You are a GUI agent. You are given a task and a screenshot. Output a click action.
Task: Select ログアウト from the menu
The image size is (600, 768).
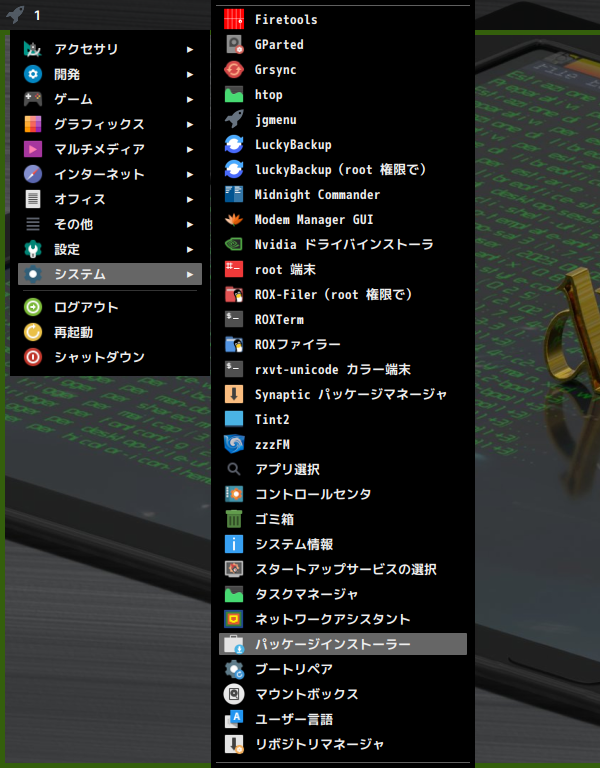pyautogui.click(x=110, y=307)
